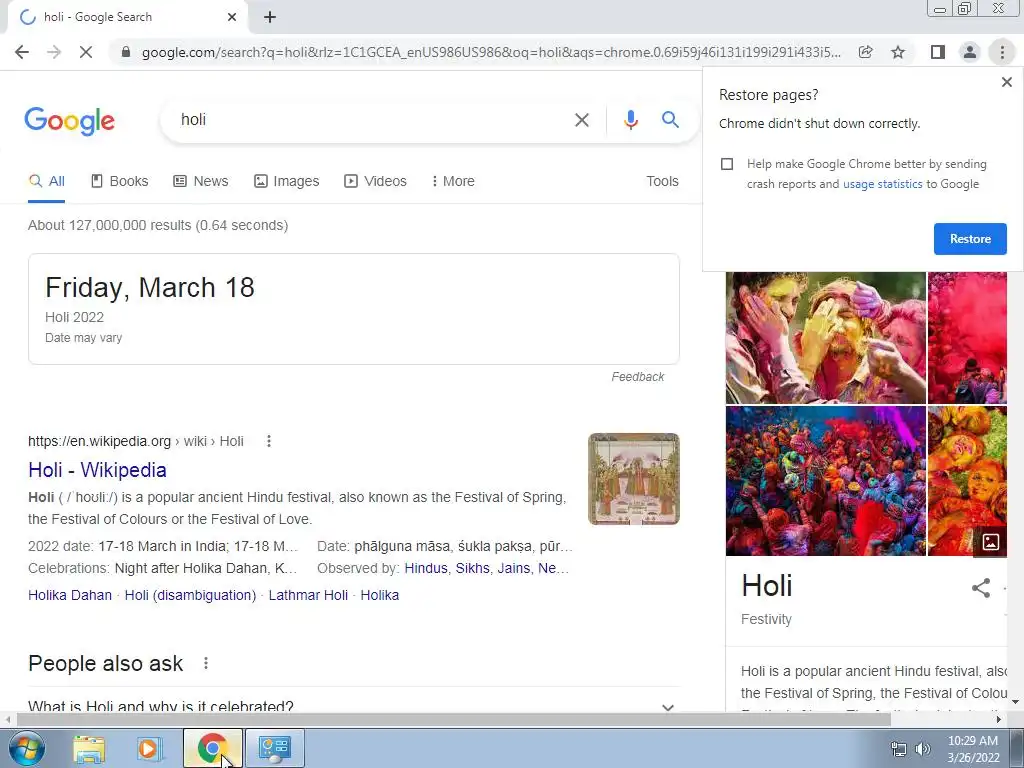
Task: Select the All results tab
Action: (x=46, y=182)
